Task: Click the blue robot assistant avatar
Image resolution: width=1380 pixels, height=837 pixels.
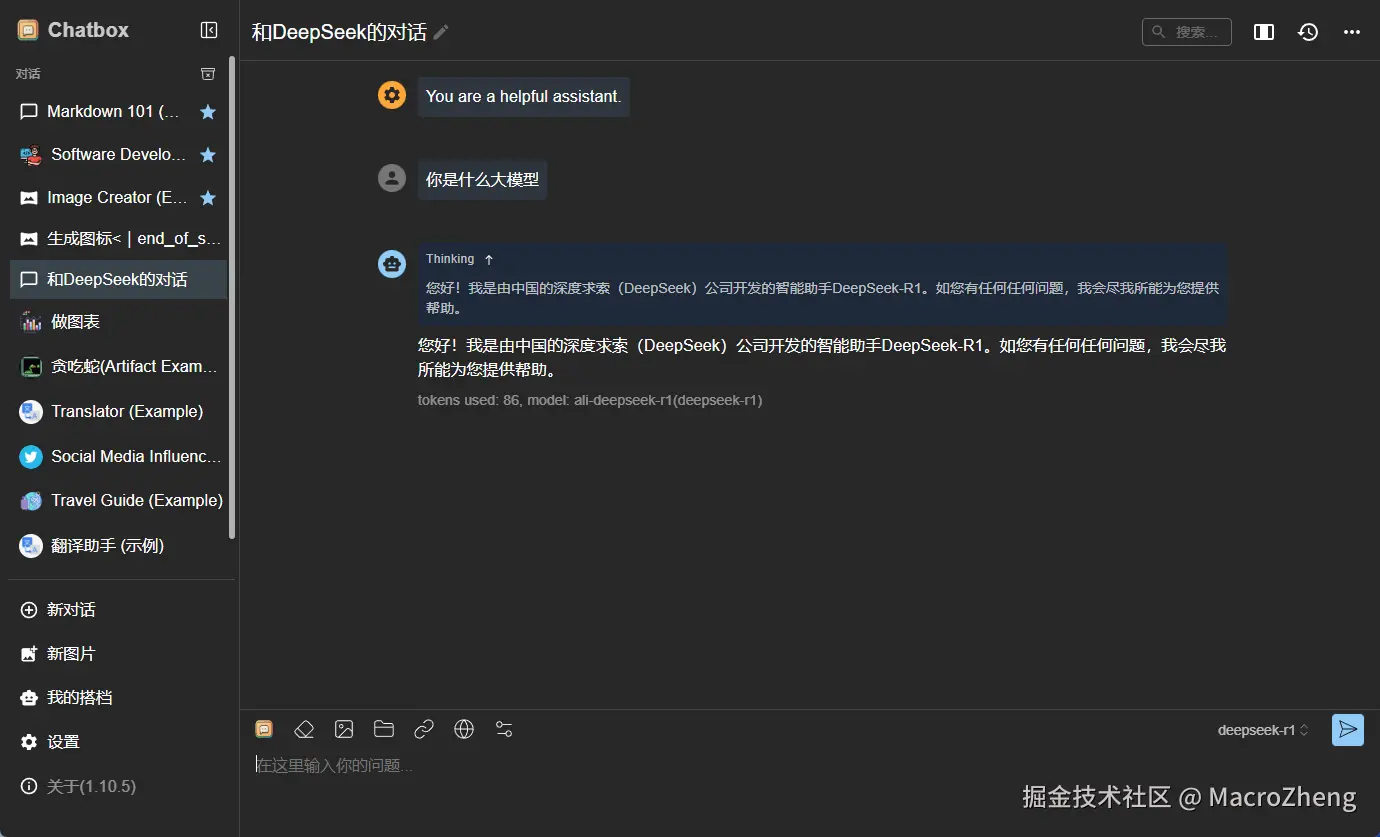Action: [x=392, y=264]
